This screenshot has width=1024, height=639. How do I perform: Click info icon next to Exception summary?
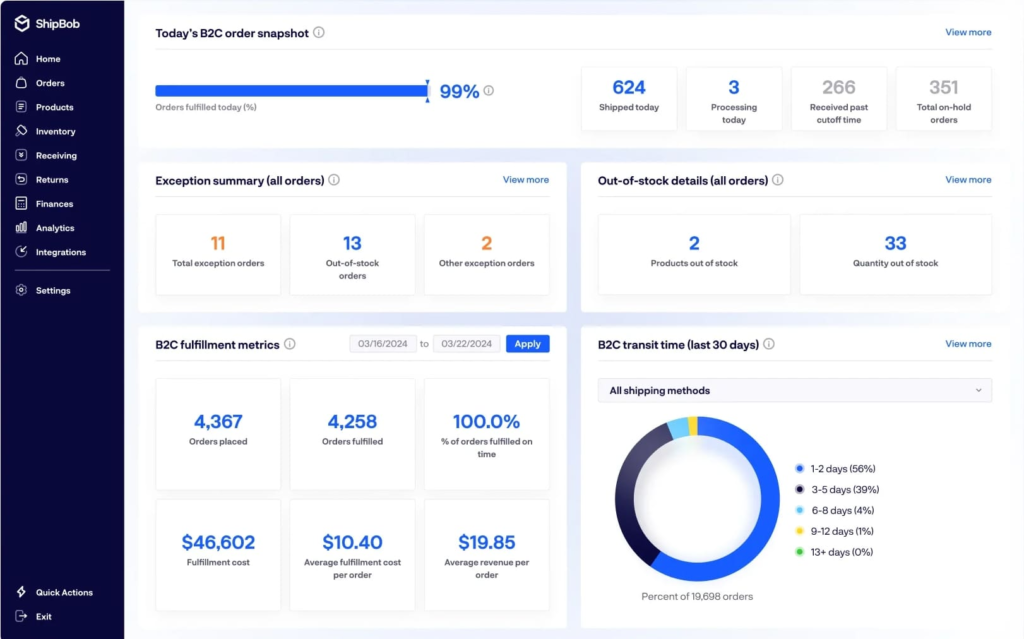[334, 181]
